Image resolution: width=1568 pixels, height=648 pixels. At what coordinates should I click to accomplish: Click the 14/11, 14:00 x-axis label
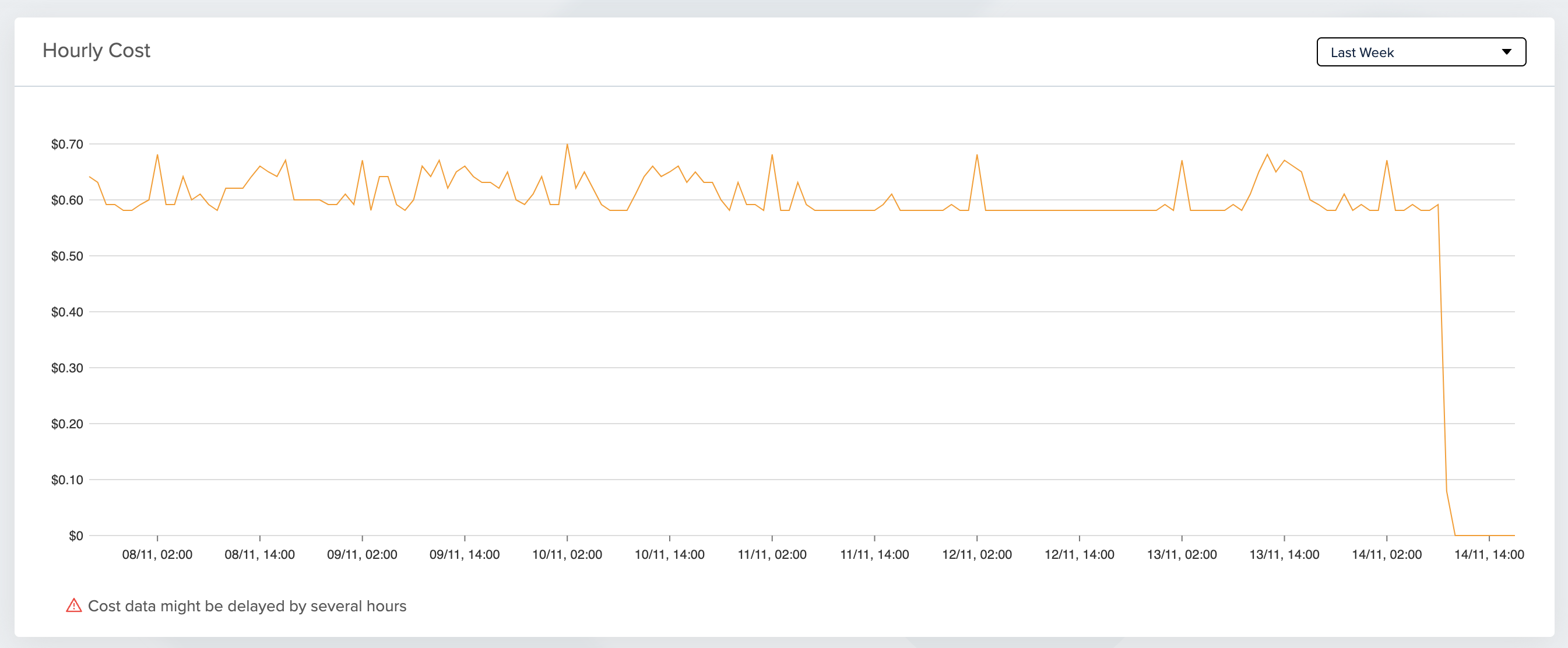[x=1488, y=555]
